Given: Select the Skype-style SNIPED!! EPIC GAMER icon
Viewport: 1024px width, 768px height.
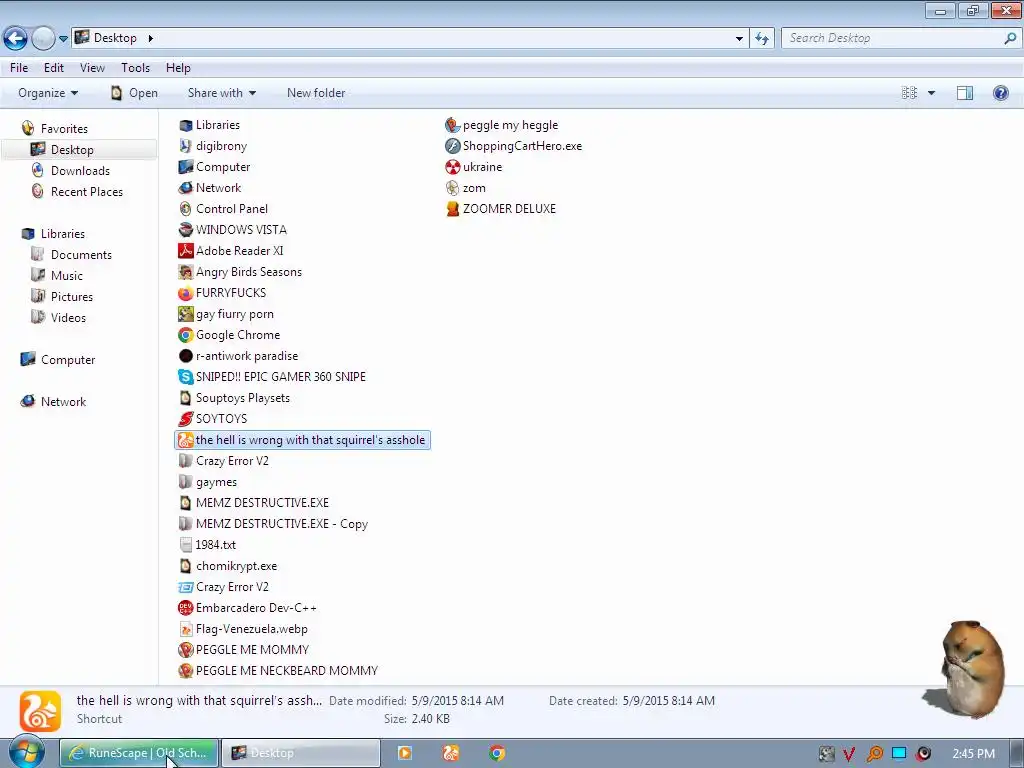Looking at the screenshot, I should pos(185,377).
